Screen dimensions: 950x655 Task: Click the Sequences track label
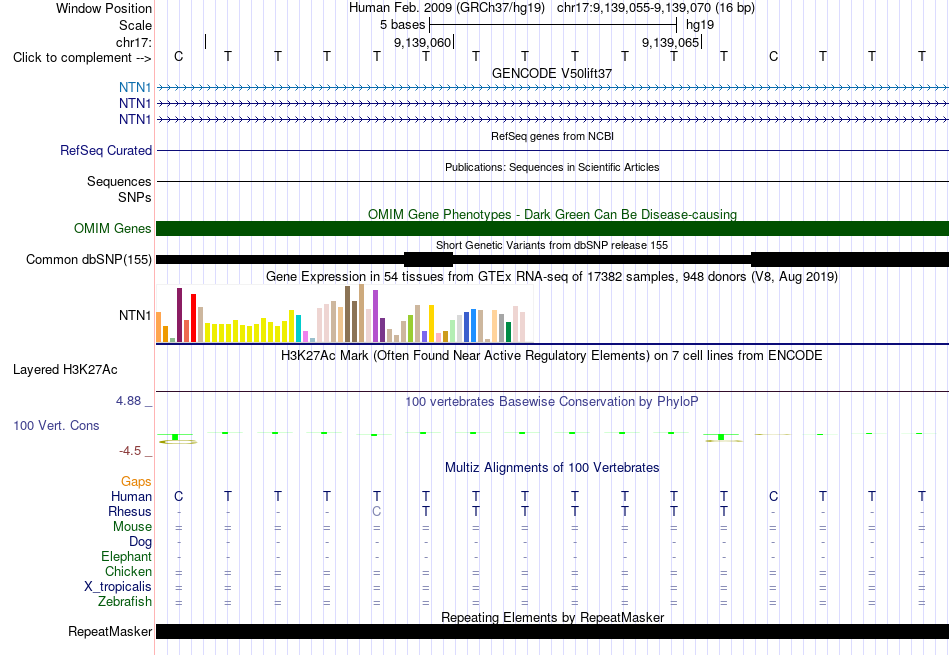tap(119, 181)
